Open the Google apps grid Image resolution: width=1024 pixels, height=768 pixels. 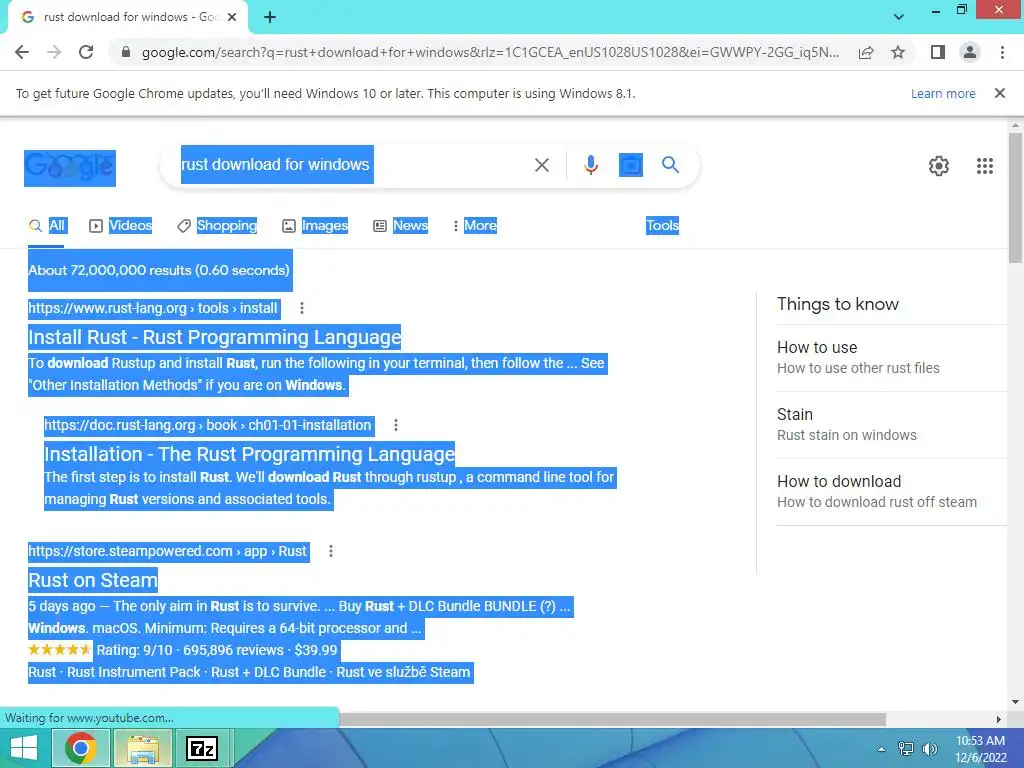[985, 166]
